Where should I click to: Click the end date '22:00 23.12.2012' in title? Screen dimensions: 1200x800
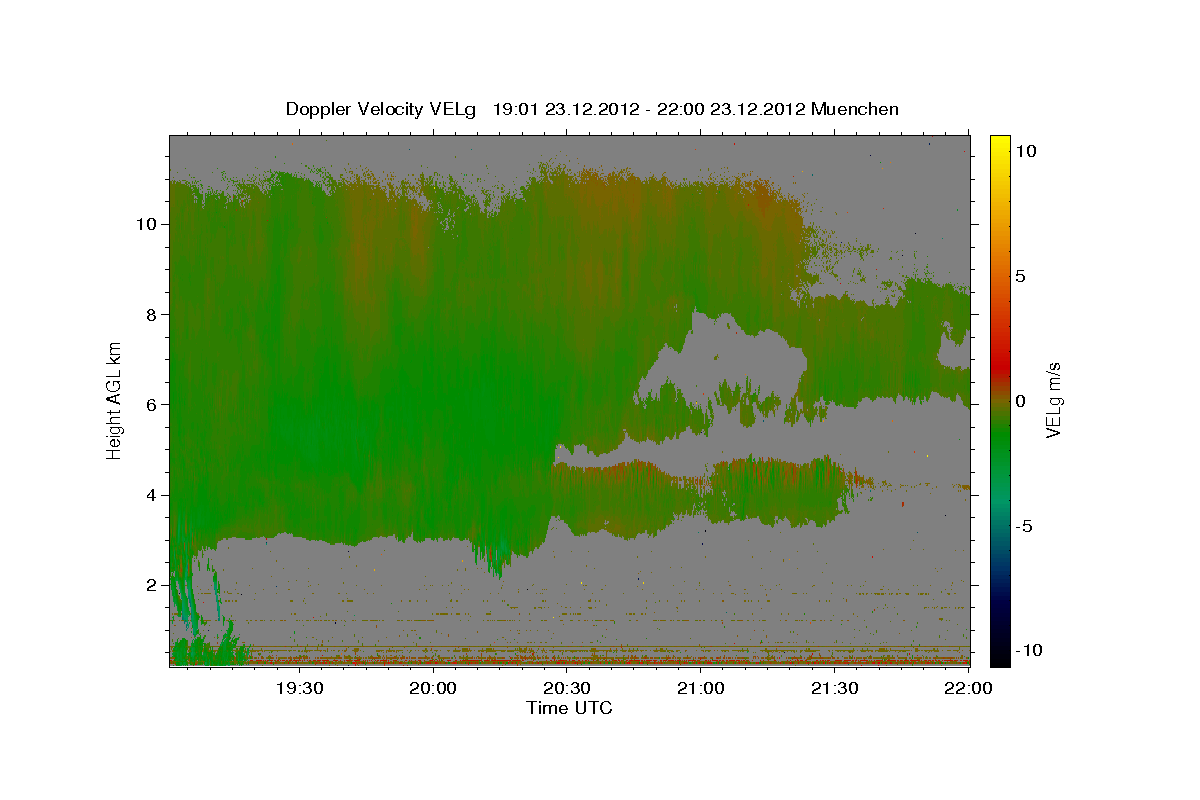[x=729, y=109]
